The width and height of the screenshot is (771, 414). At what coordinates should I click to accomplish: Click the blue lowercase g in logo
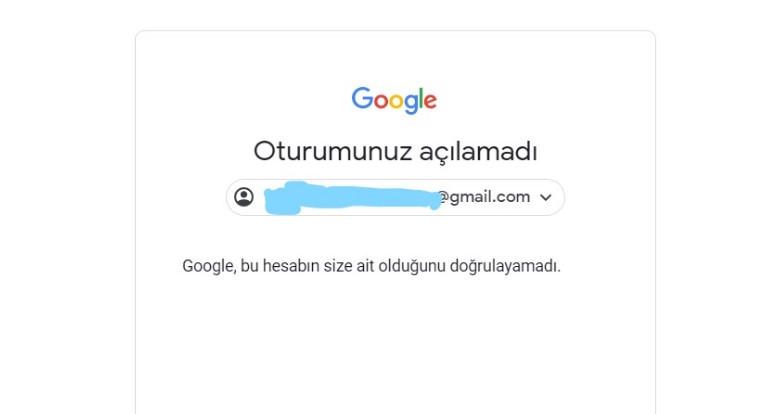411,104
